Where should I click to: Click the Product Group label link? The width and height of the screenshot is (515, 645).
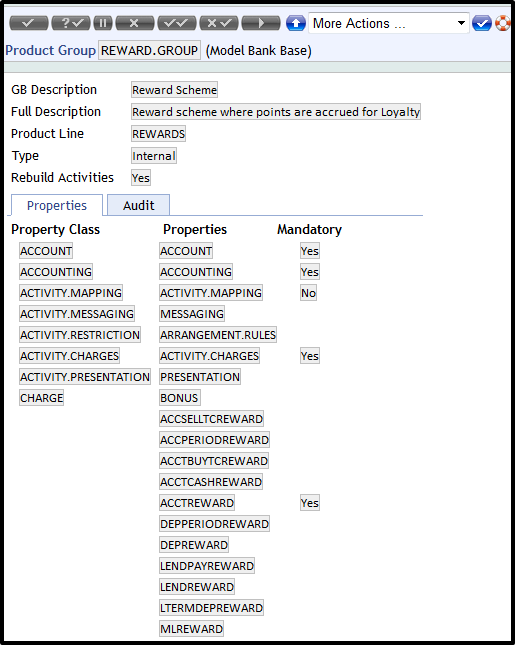click(50, 51)
